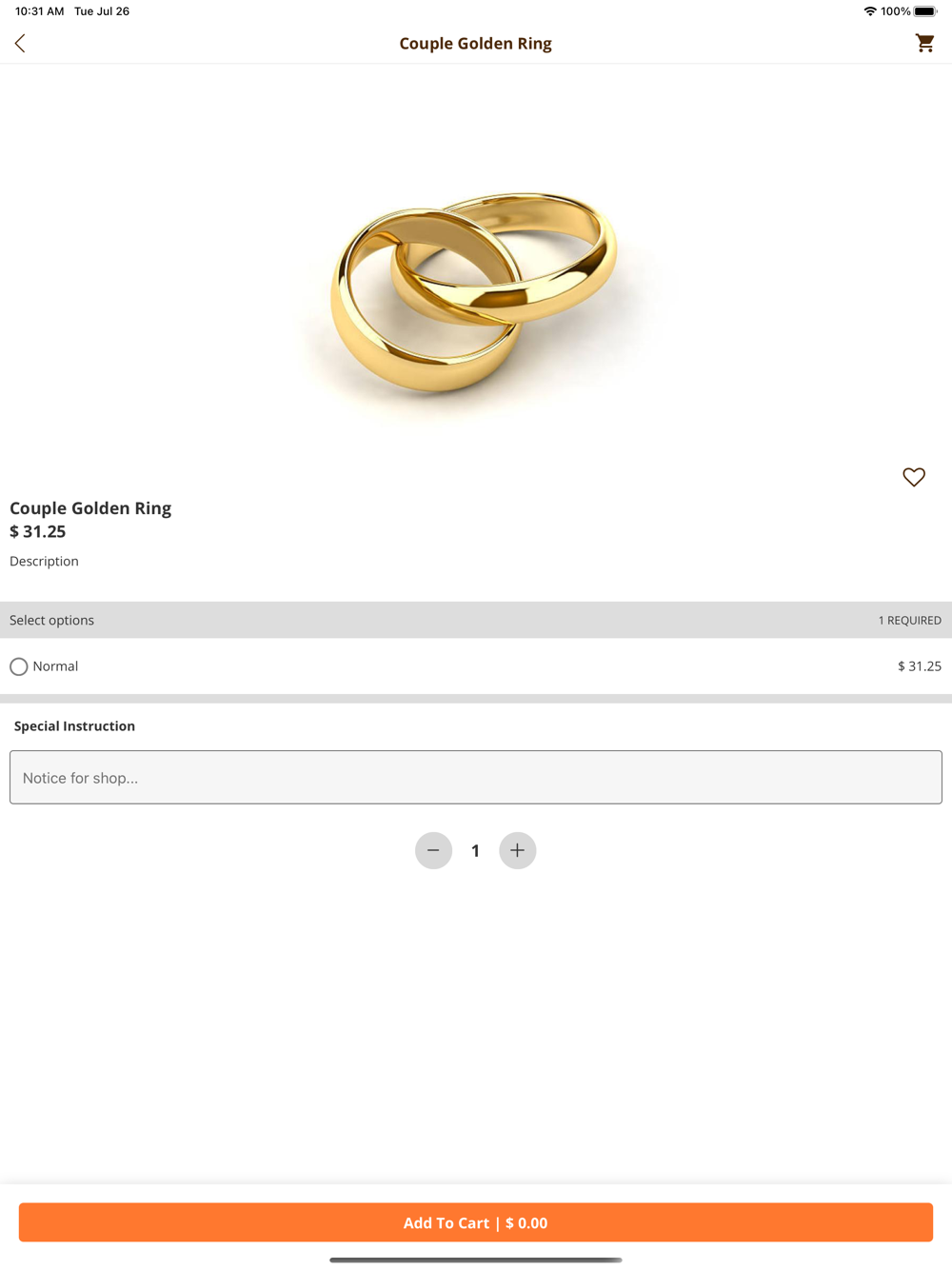Increase quantity with the plus button
Screen dimensions: 952x1270
point(518,850)
